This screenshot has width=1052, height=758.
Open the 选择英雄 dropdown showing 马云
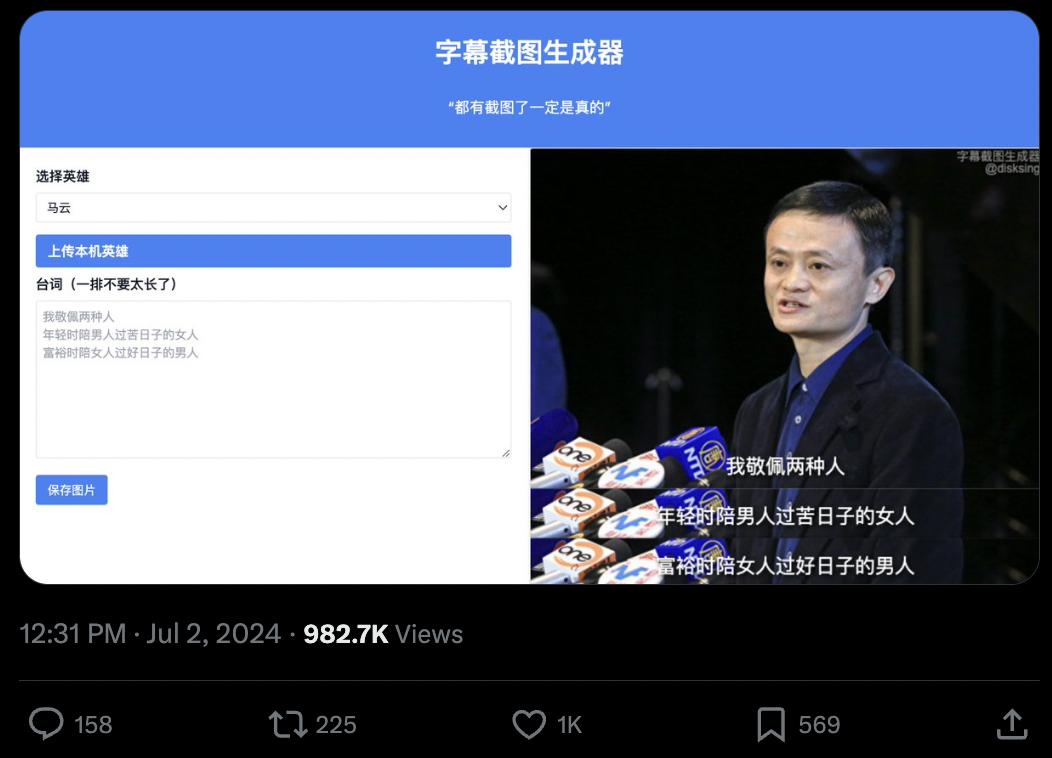[x=273, y=207]
